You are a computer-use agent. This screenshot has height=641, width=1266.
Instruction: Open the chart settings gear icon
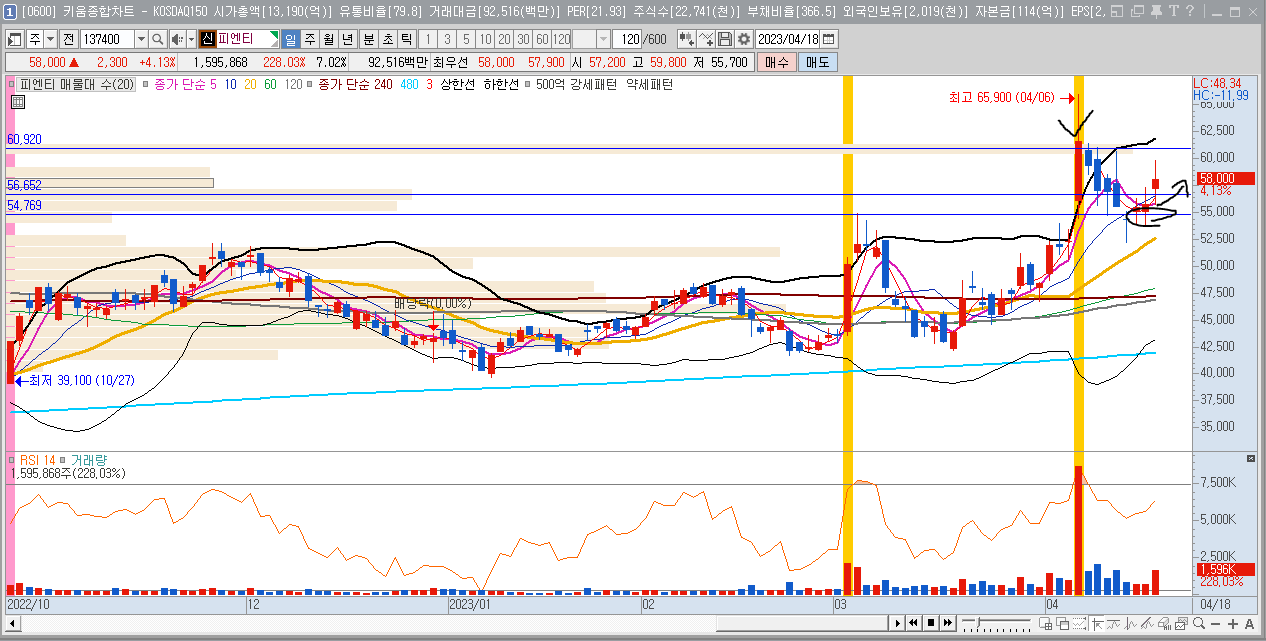(x=744, y=39)
